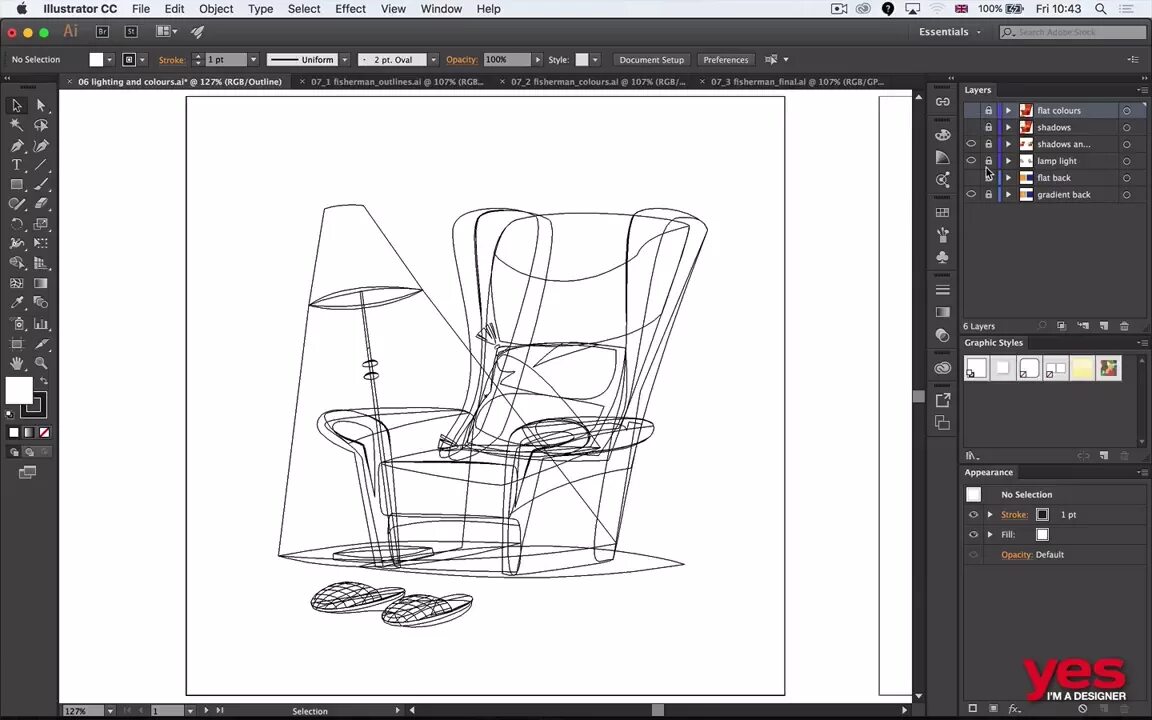1152x720 pixels.
Task: Select the Eraser tool
Action: click(x=41, y=204)
